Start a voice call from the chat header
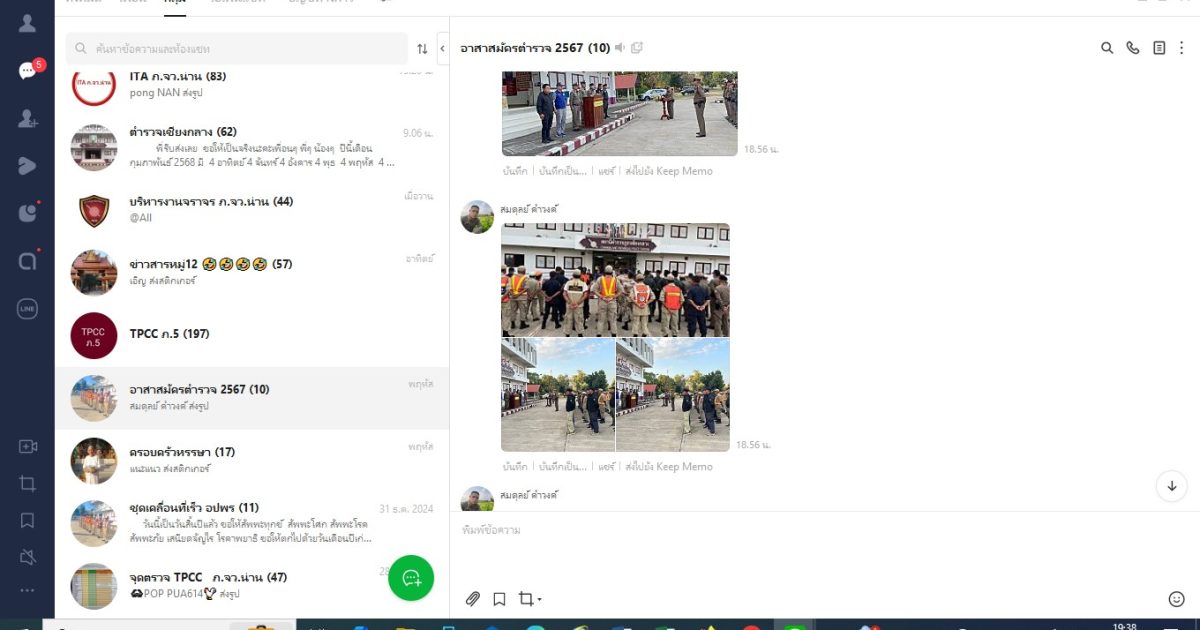The width and height of the screenshot is (1200, 630). point(1133,48)
